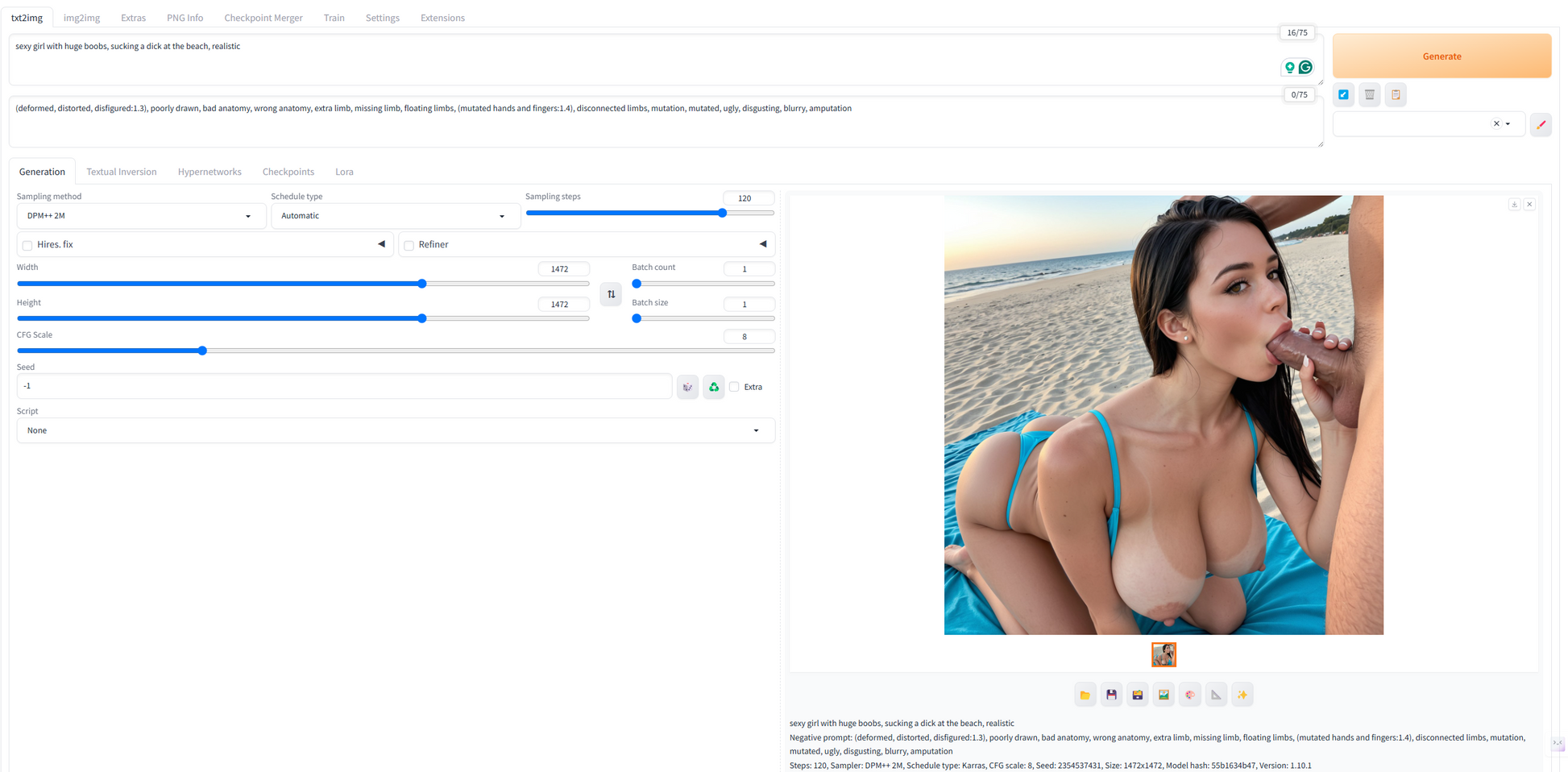This screenshot has height=772, width=1568.
Task: Open the Sampling method dropdown
Action: (x=141, y=216)
